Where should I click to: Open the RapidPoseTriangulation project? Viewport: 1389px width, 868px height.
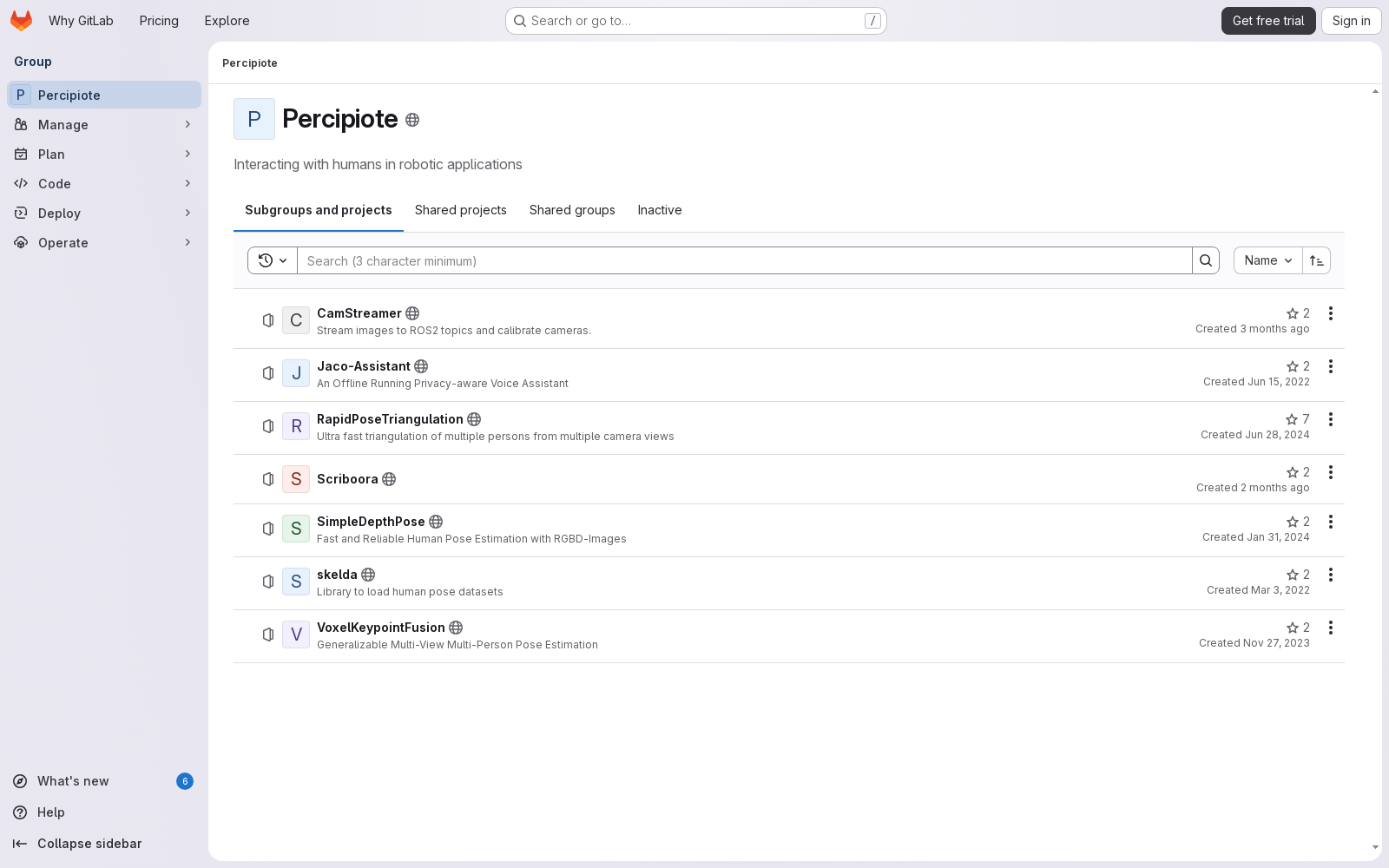coord(390,419)
